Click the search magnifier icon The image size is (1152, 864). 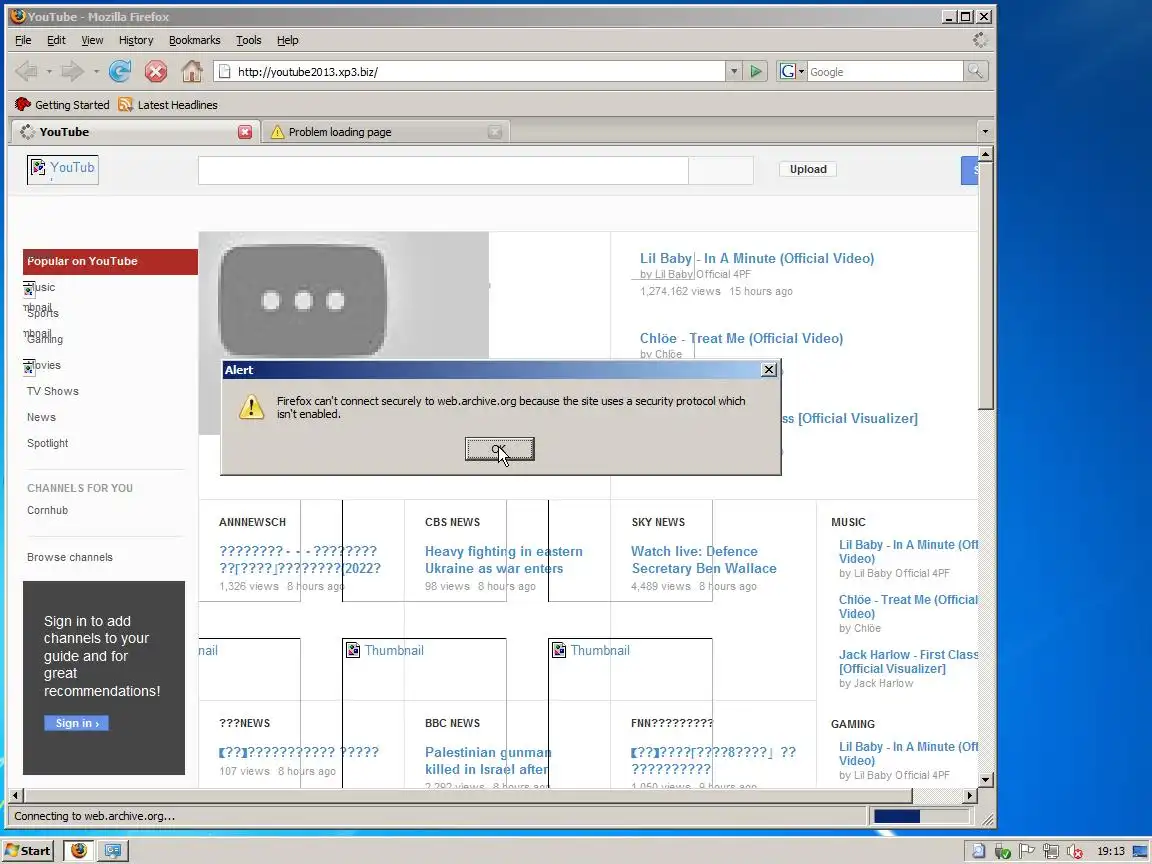point(975,71)
